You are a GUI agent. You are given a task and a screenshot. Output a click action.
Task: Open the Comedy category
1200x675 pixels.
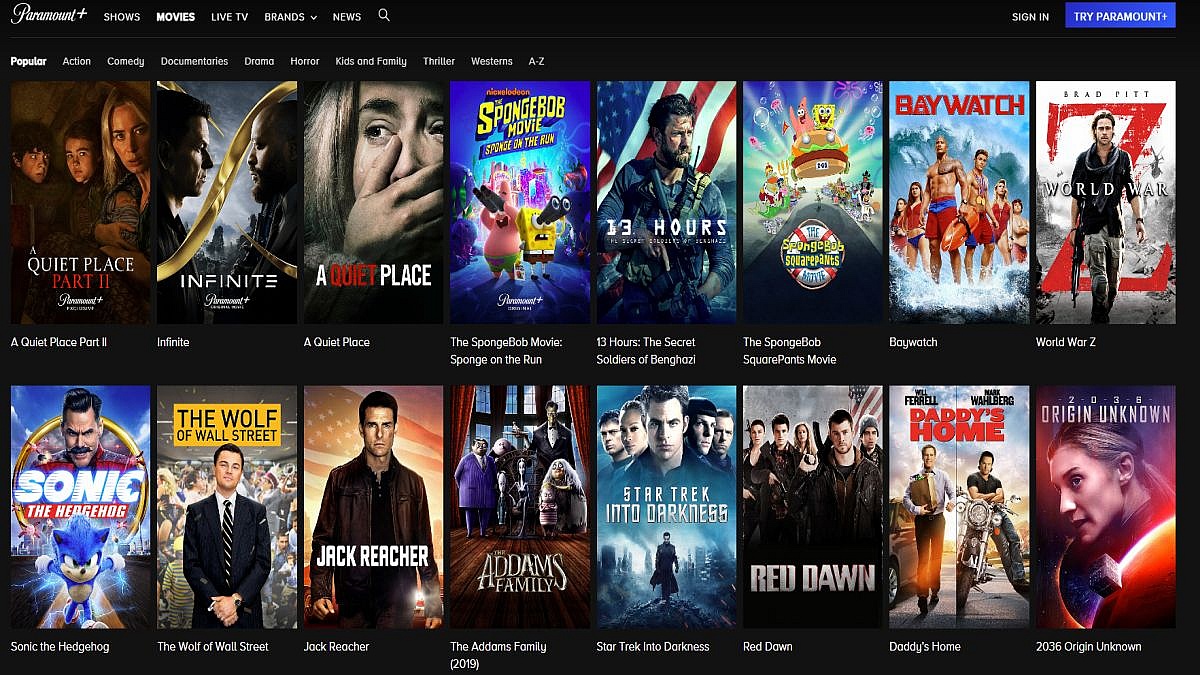pyautogui.click(x=125, y=61)
